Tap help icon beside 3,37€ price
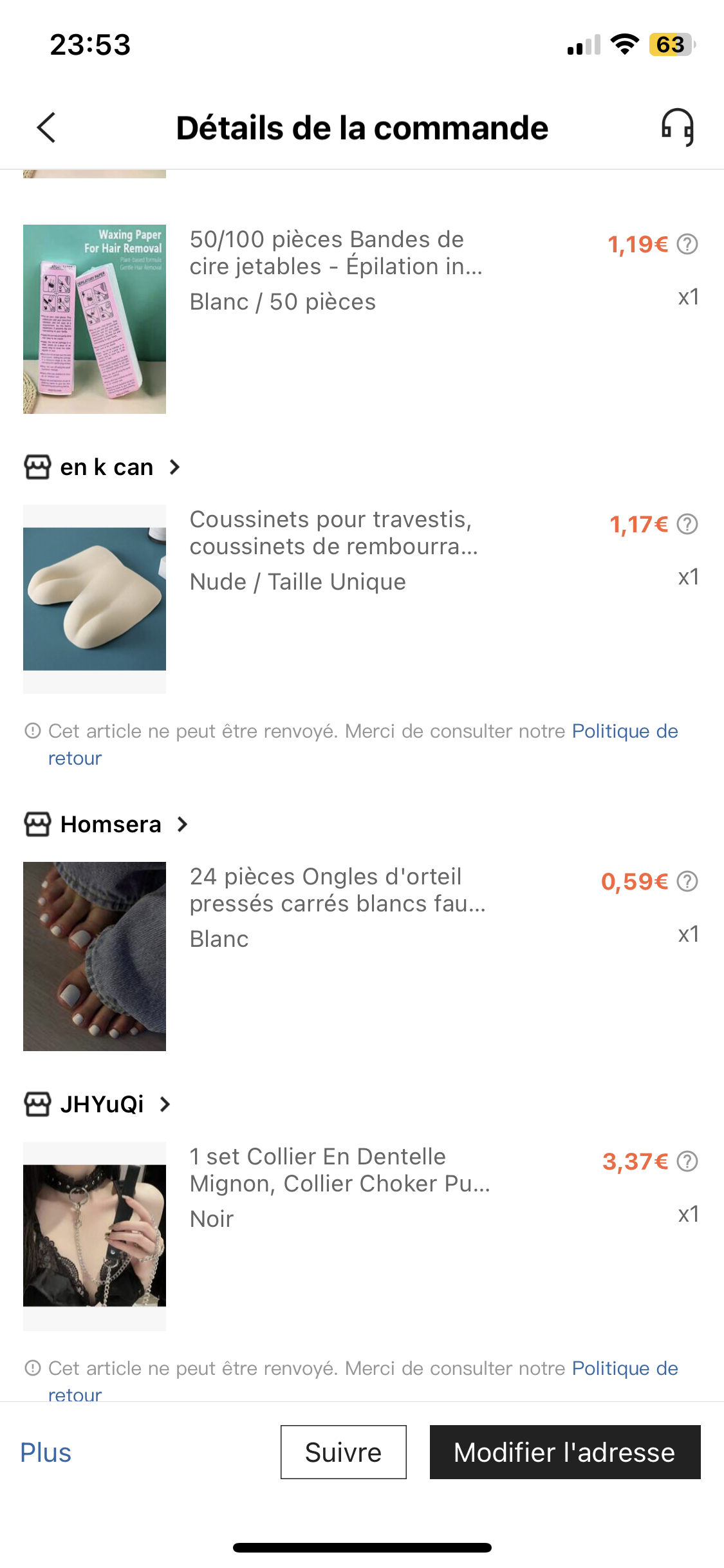The height and width of the screenshot is (1568, 724). click(687, 1162)
